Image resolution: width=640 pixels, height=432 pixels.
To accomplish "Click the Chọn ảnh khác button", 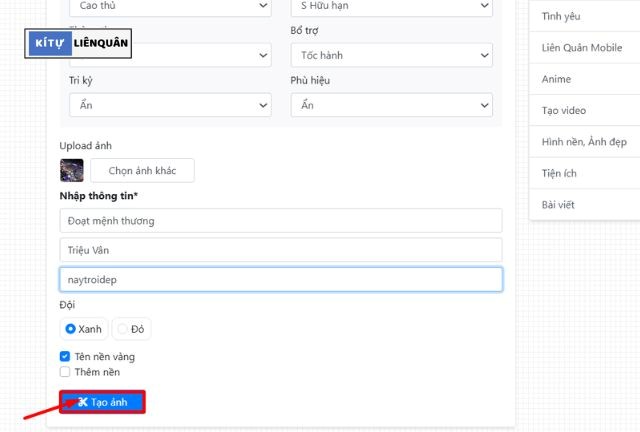I will pos(142,170).
